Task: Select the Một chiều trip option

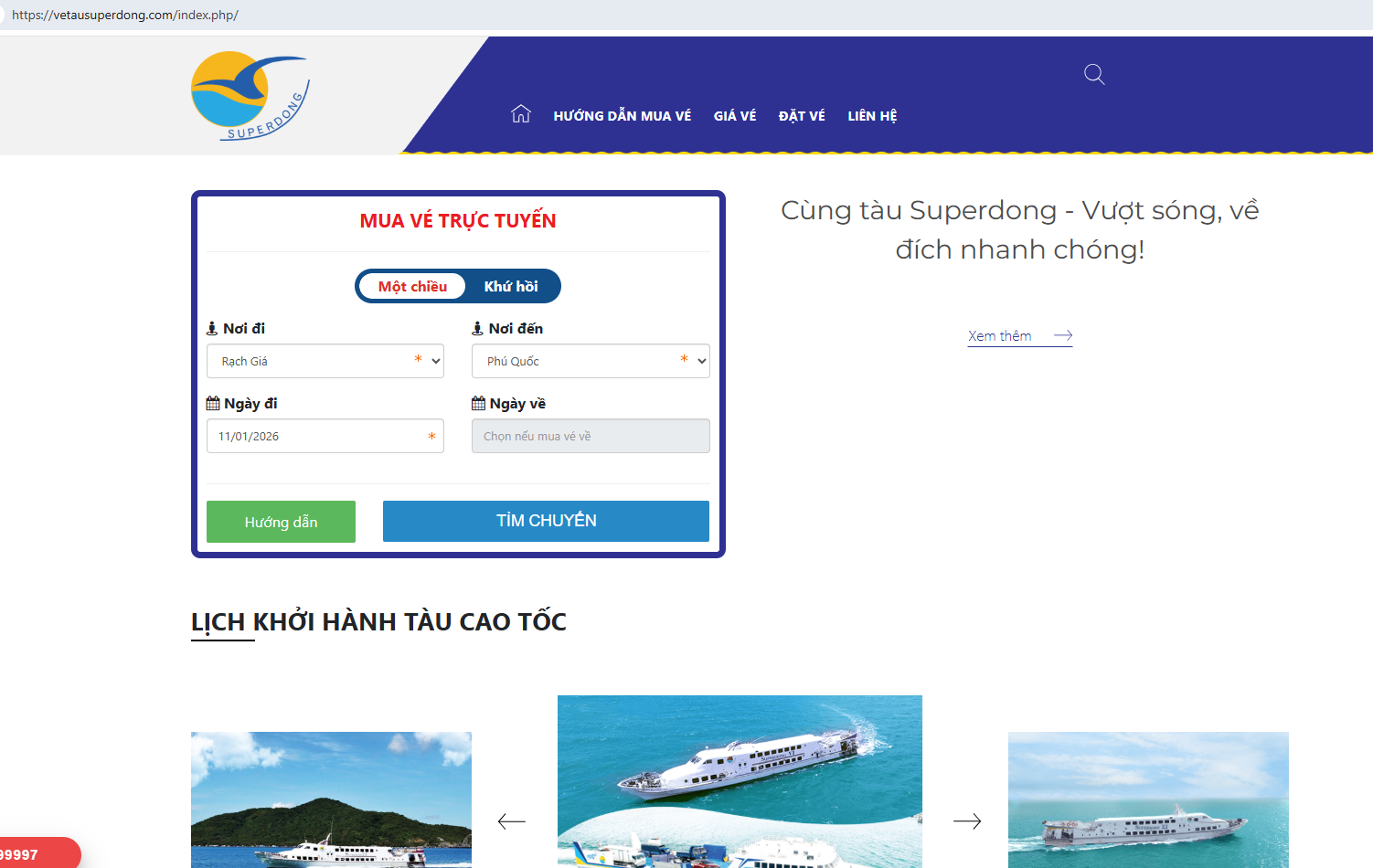Action: tap(412, 286)
